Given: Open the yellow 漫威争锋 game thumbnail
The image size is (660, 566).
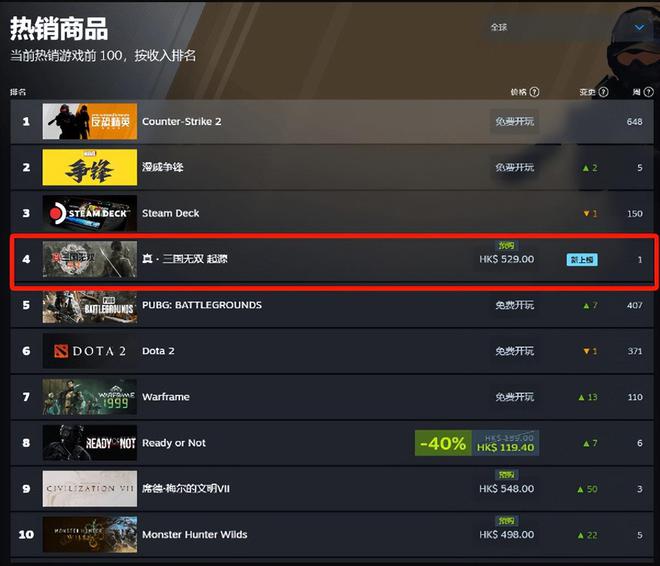Looking at the screenshot, I should [90, 167].
